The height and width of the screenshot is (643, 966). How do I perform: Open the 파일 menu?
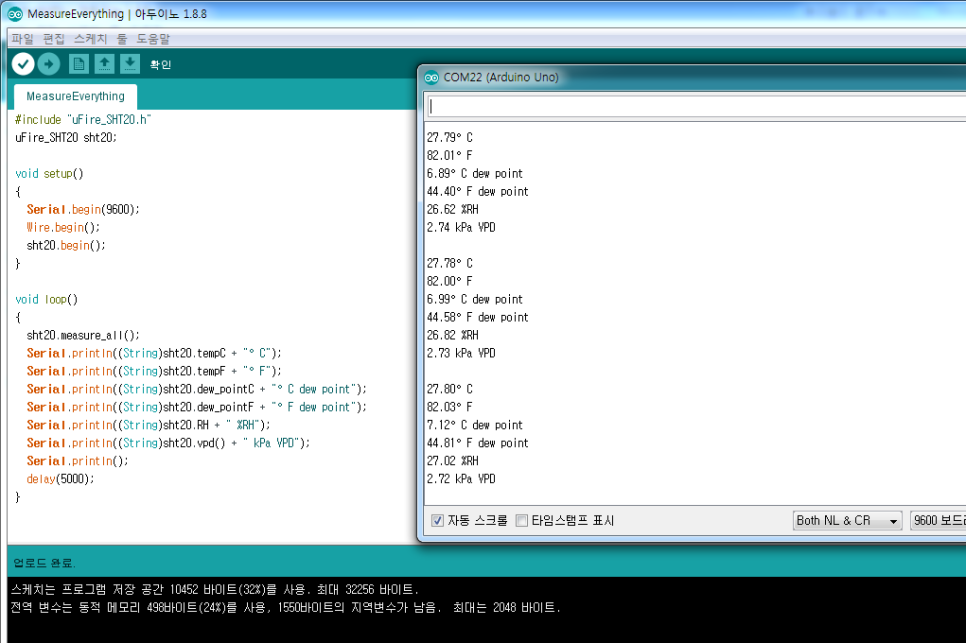pyautogui.click(x=22, y=39)
